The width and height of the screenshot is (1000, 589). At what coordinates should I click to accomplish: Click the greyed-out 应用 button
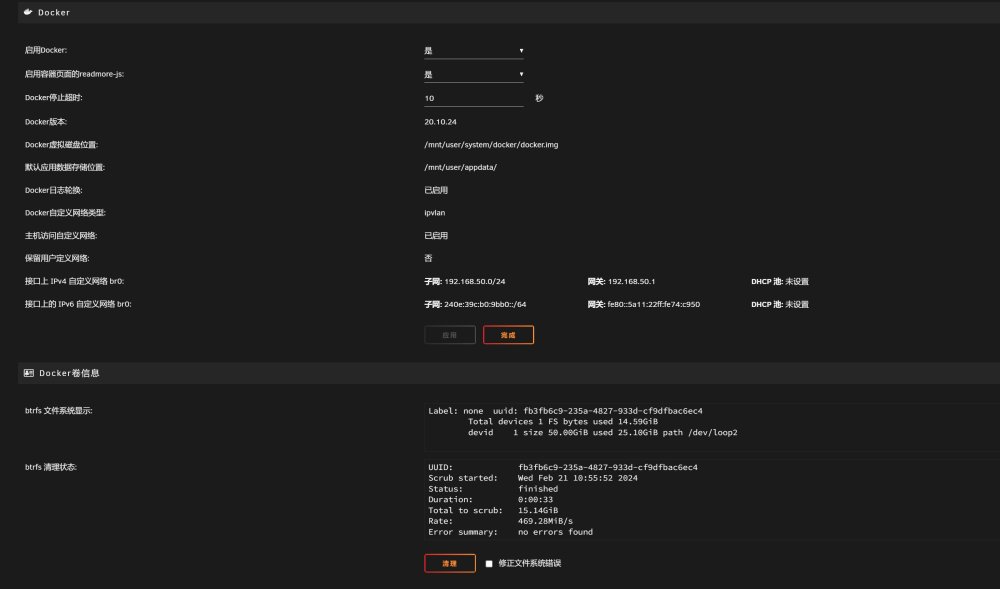coord(450,335)
